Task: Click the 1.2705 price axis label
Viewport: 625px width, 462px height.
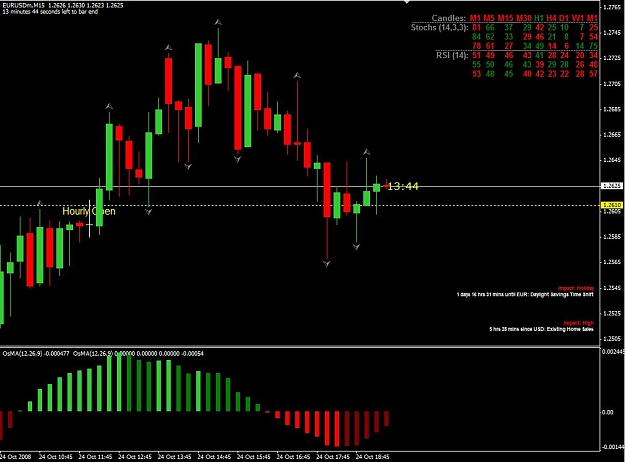Action: click(x=612, y=84)
